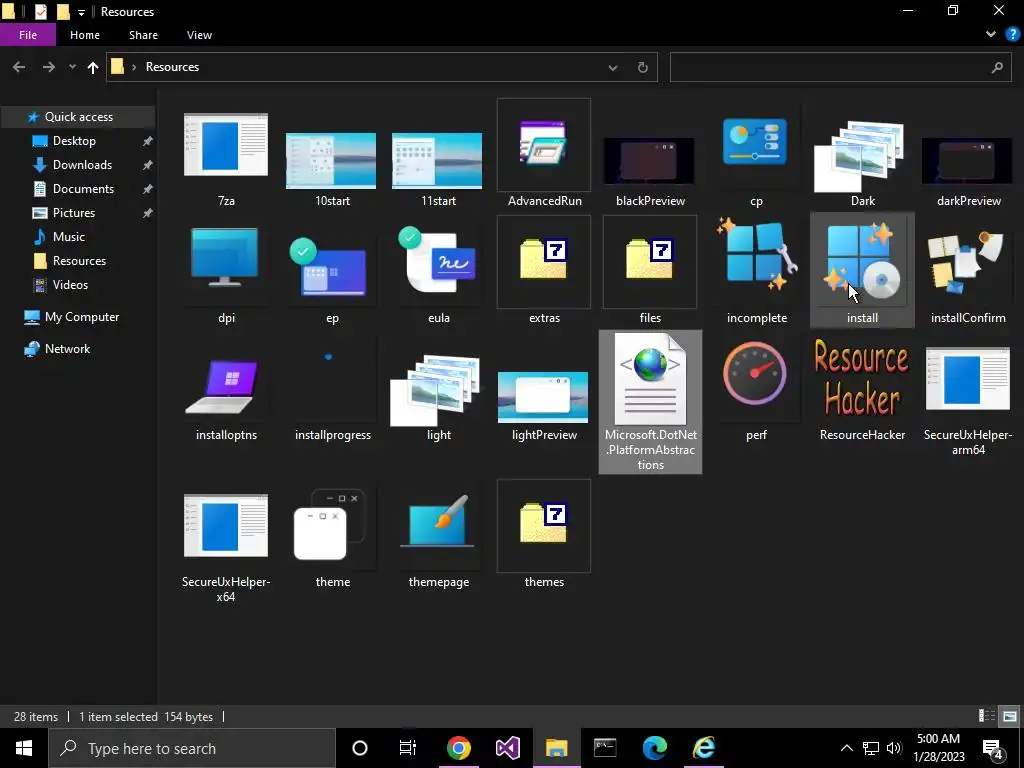Open Resources in navigation pane
Image resolution: width=1024 pixels, height=768 pixels.
[79, 261]
